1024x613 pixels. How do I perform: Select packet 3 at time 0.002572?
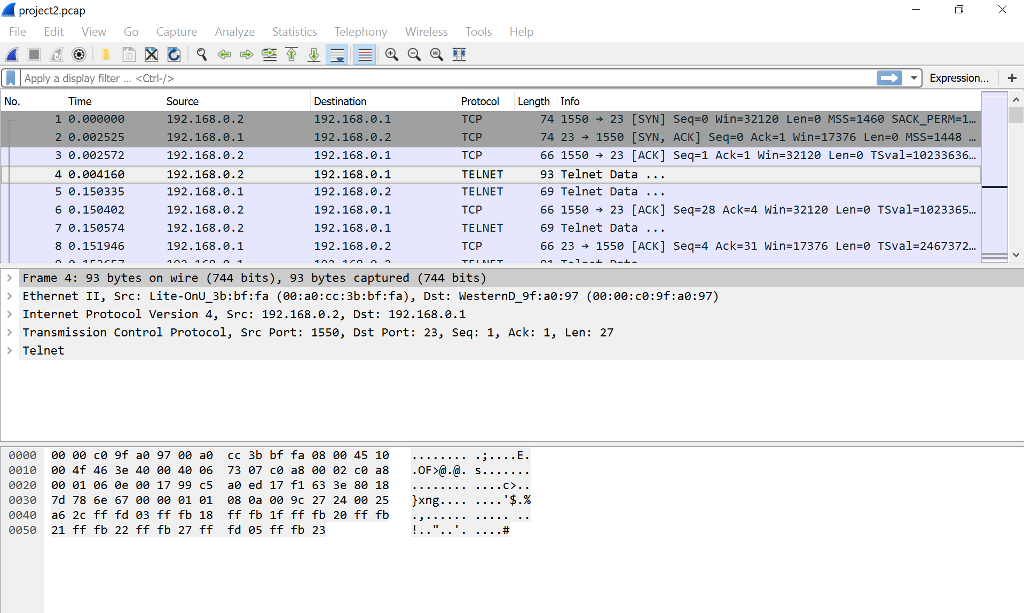point(490,155)
